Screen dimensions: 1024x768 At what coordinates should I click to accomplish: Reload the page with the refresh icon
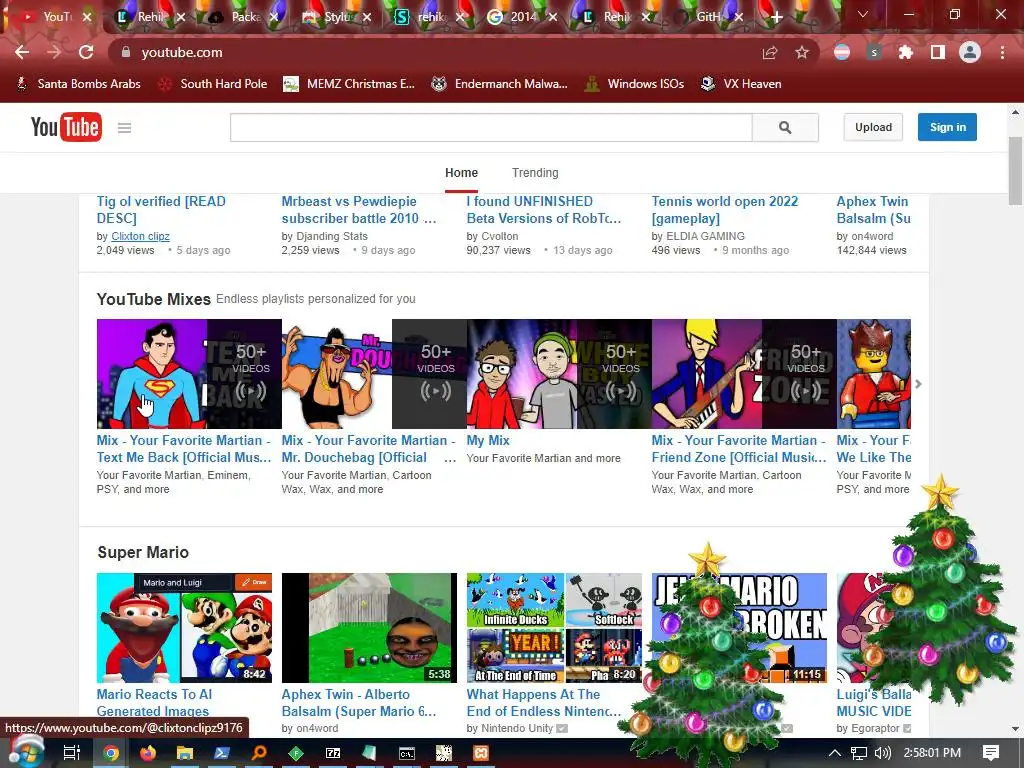tap(86, 52)
